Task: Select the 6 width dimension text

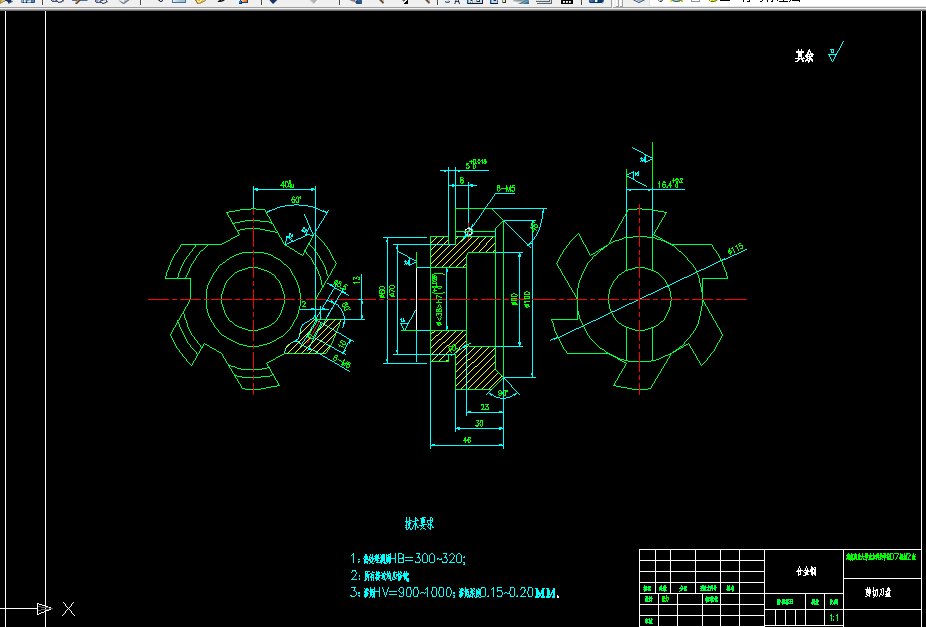Action: click(462, 181)
